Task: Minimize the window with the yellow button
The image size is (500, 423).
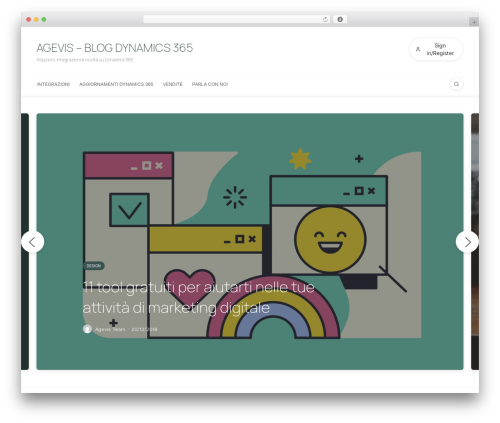Action: pyautogui.click(x=36, y=20)
